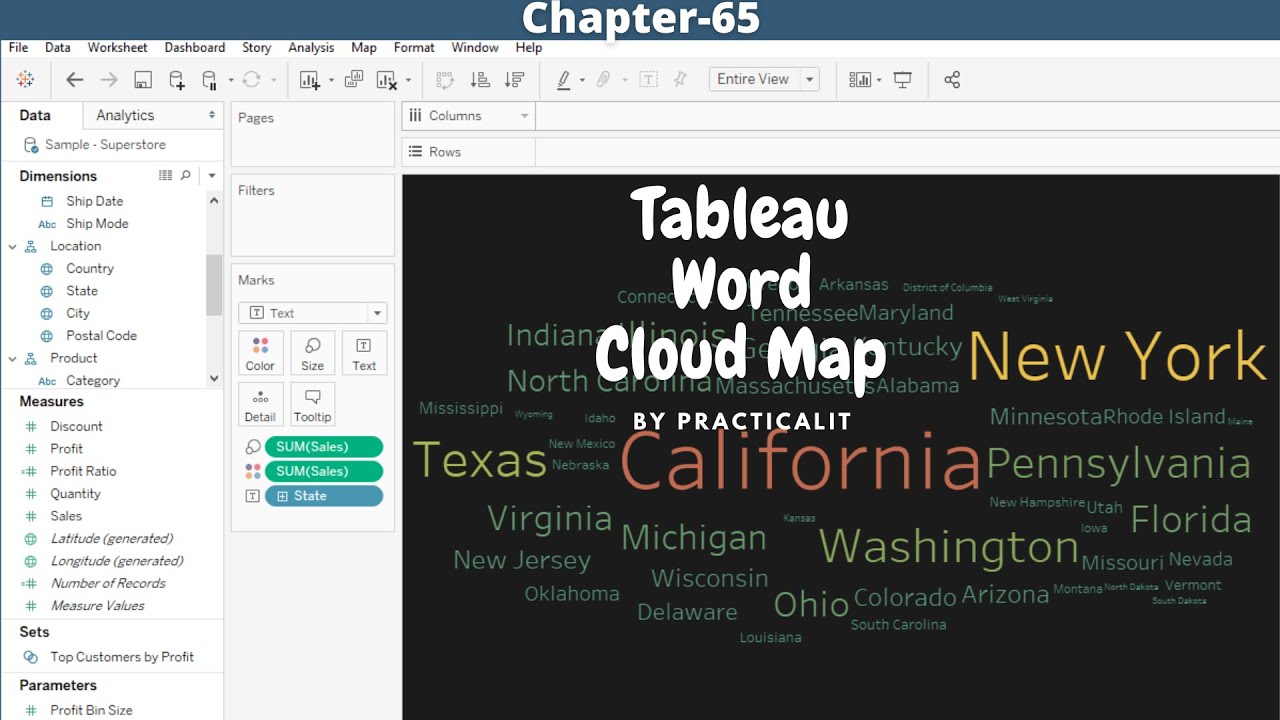Duplicate the sheet using the toolbar icon
The image size is (1280, 720).
(x=354, y=80)
